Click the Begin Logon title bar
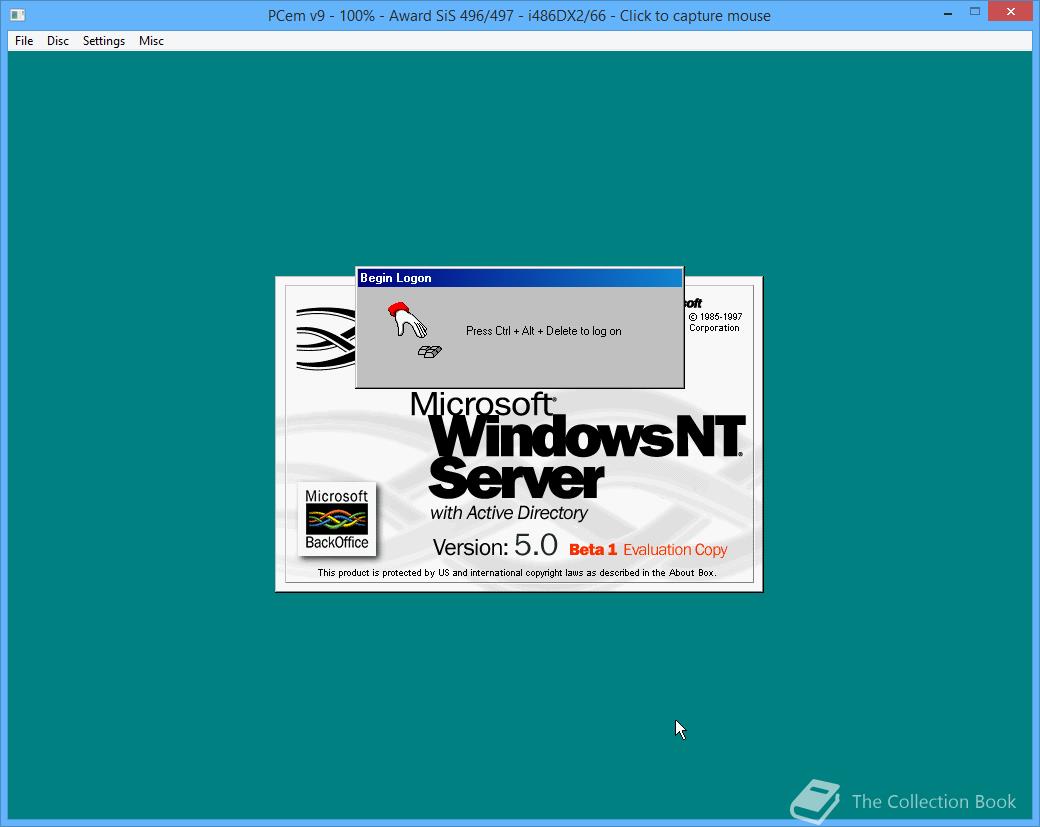Image resolution: width=1040 pixels, height=827 pixels. [x=519, y=278]
